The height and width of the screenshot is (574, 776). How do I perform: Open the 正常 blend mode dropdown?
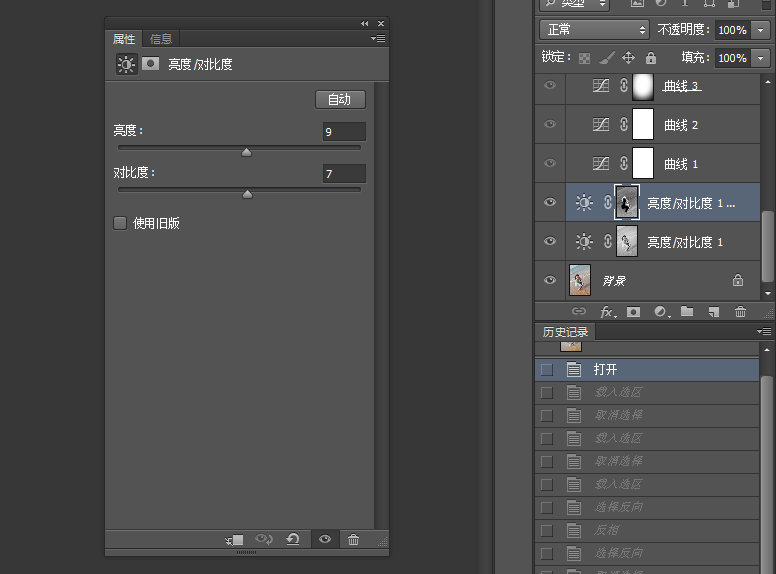click(594, 30)
